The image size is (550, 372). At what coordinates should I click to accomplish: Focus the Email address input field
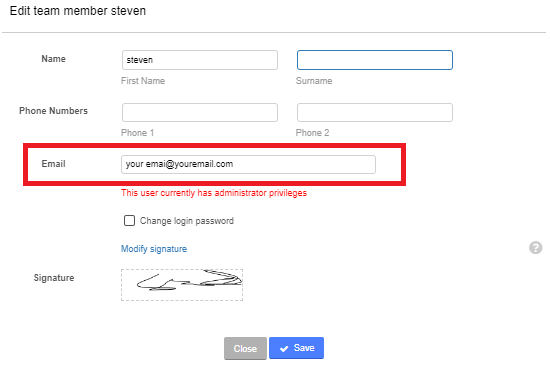(248, 164)
